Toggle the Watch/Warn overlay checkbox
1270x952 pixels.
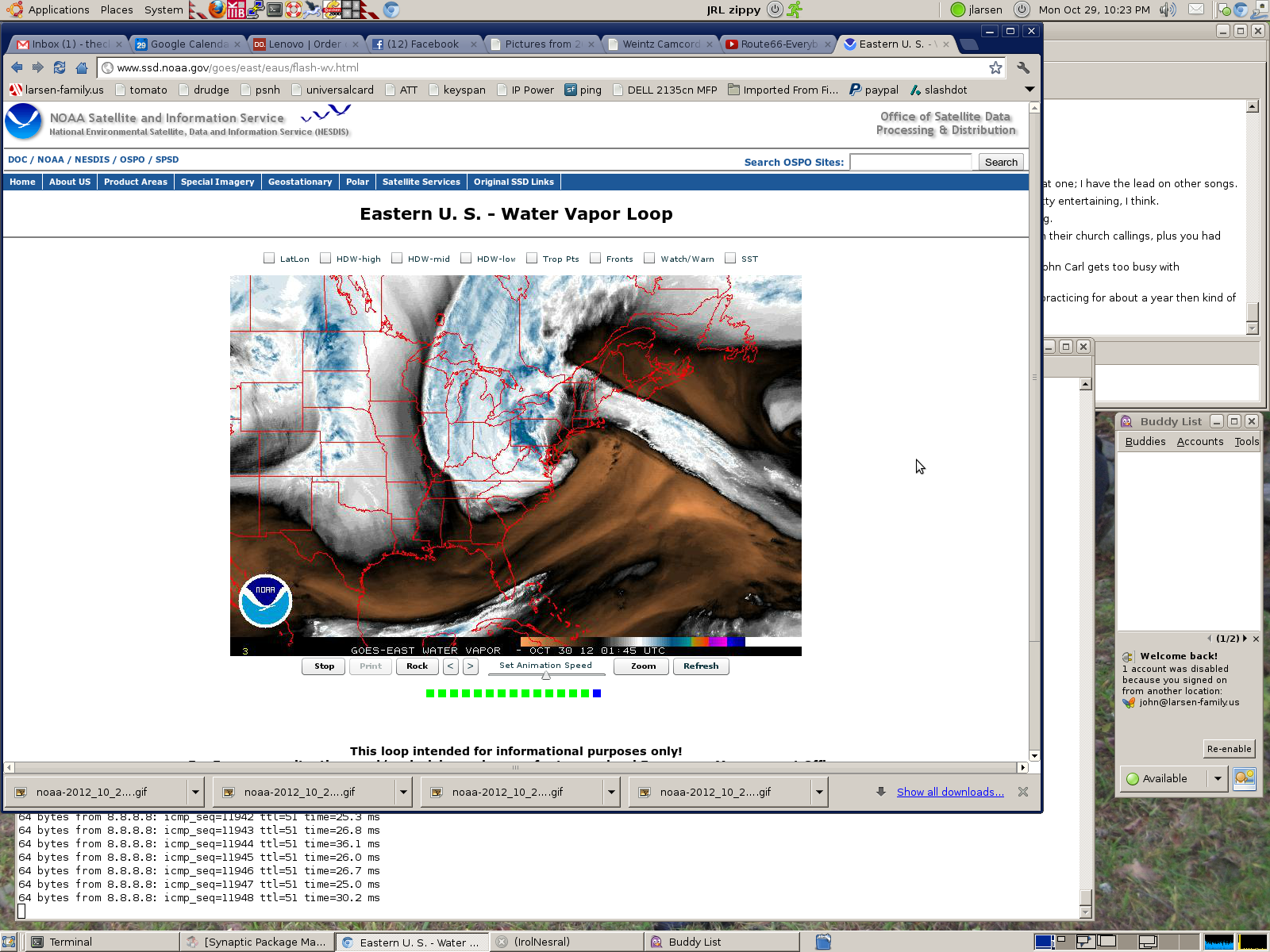coord(649,258)
